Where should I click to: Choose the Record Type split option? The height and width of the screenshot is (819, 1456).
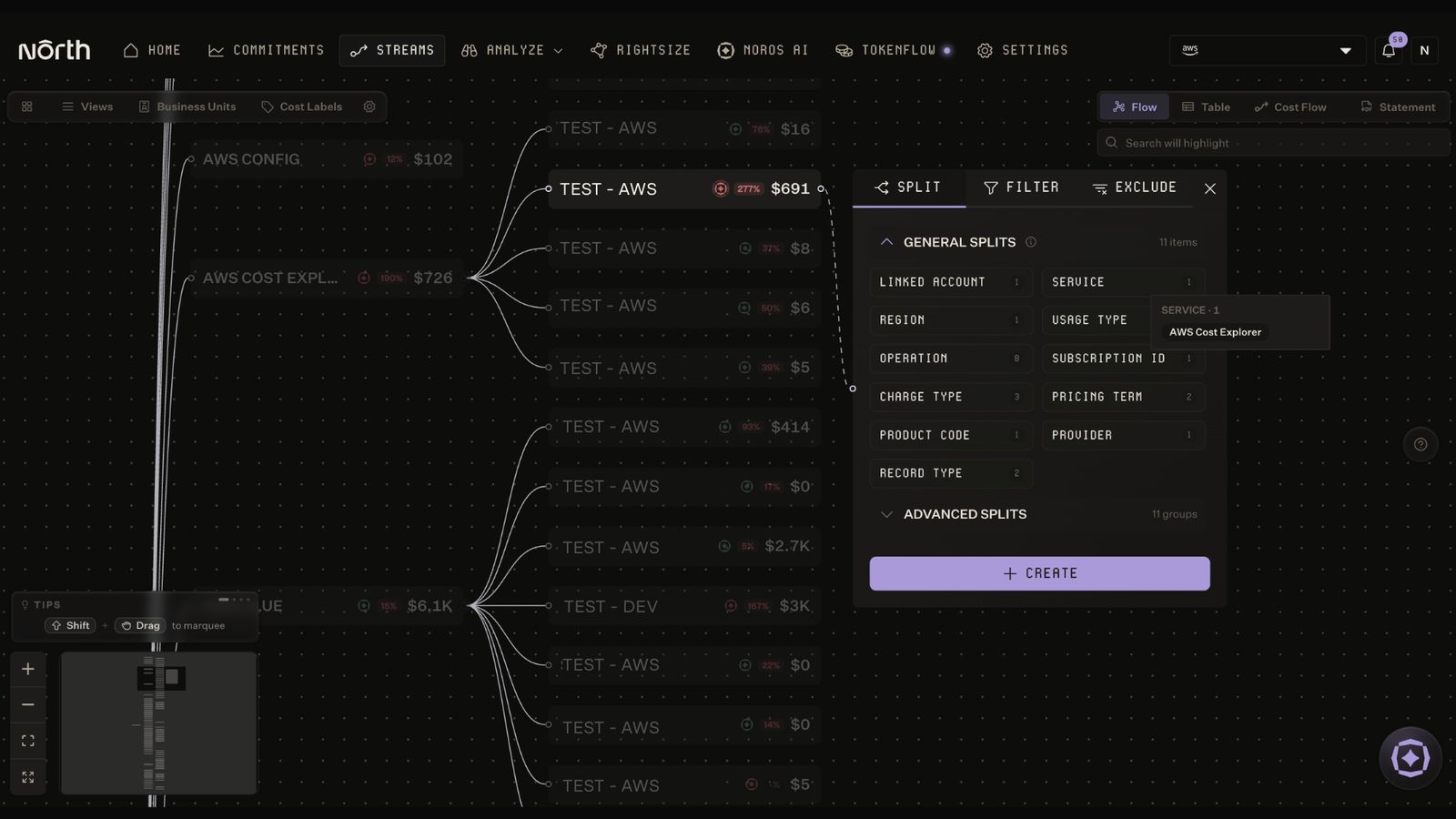coord(951,473)
